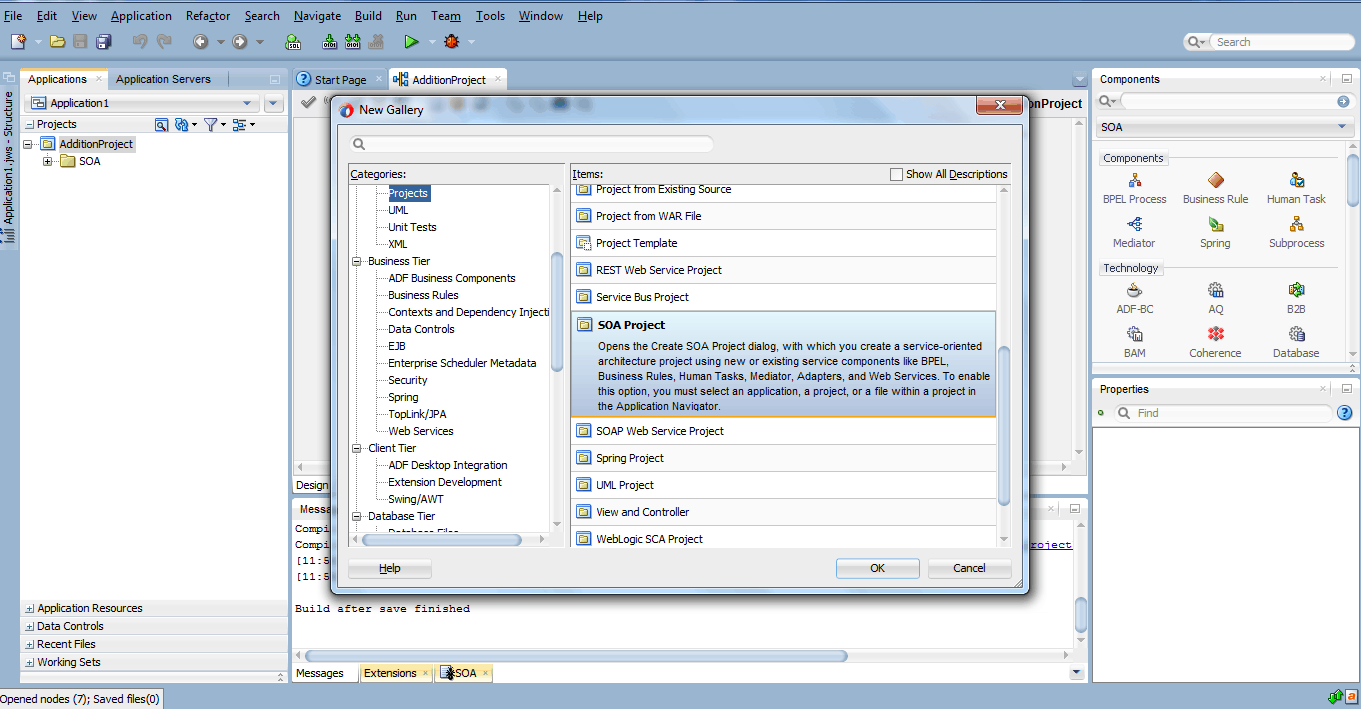Click the Projects panel filter funnel icon
Image resolution: width=1361 pixels, height=709 pixels.
coord(210,124)
